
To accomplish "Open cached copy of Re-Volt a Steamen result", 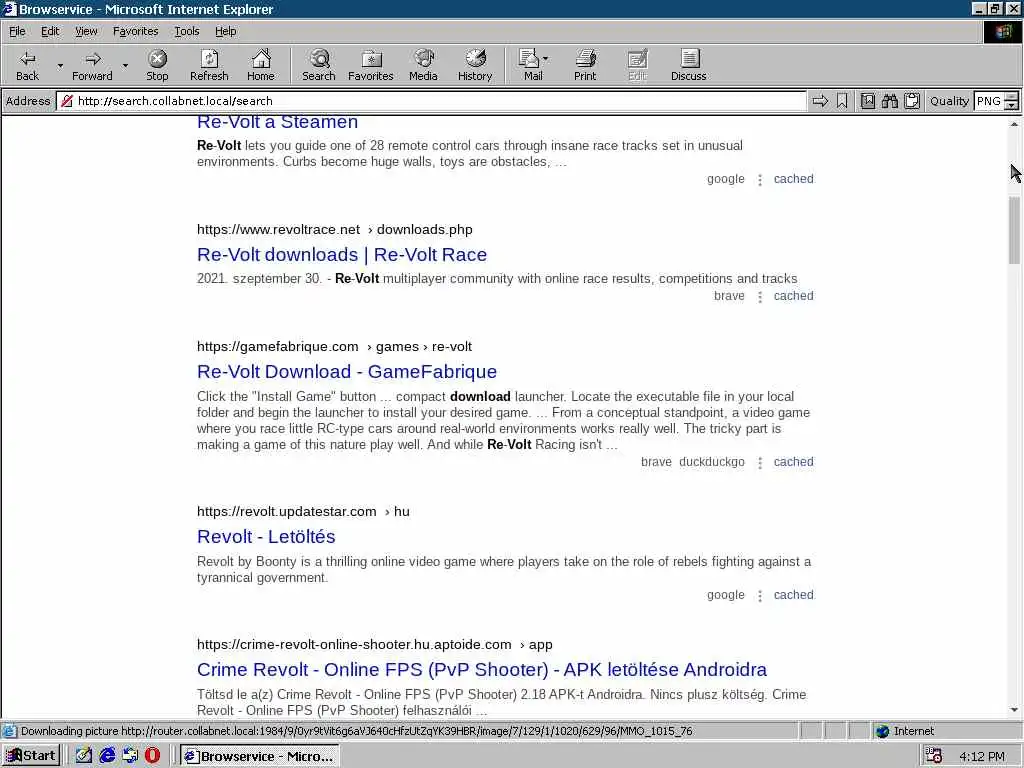I will [793, 179].
